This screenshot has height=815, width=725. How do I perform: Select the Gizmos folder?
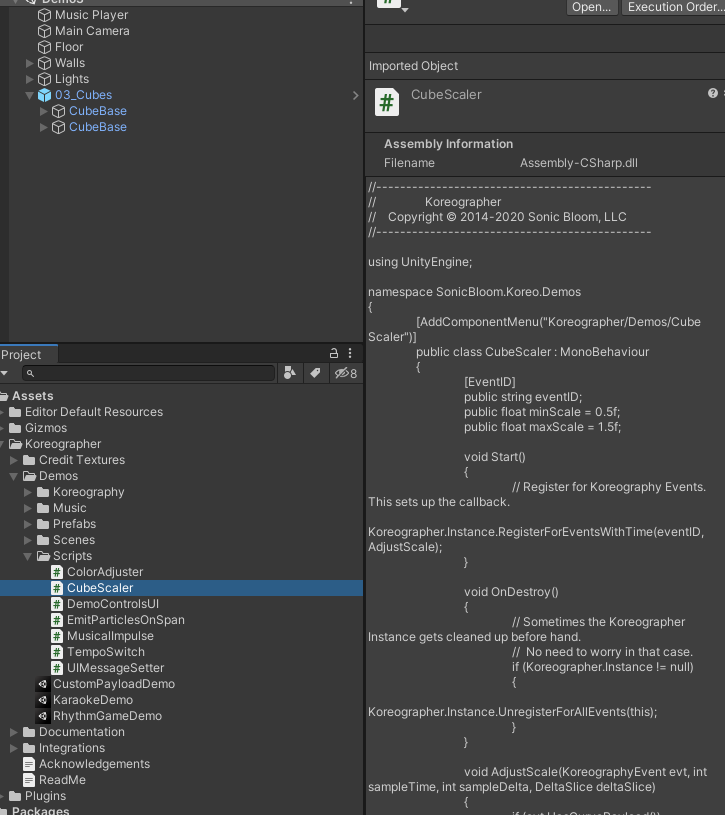click(x=46, y=428)
